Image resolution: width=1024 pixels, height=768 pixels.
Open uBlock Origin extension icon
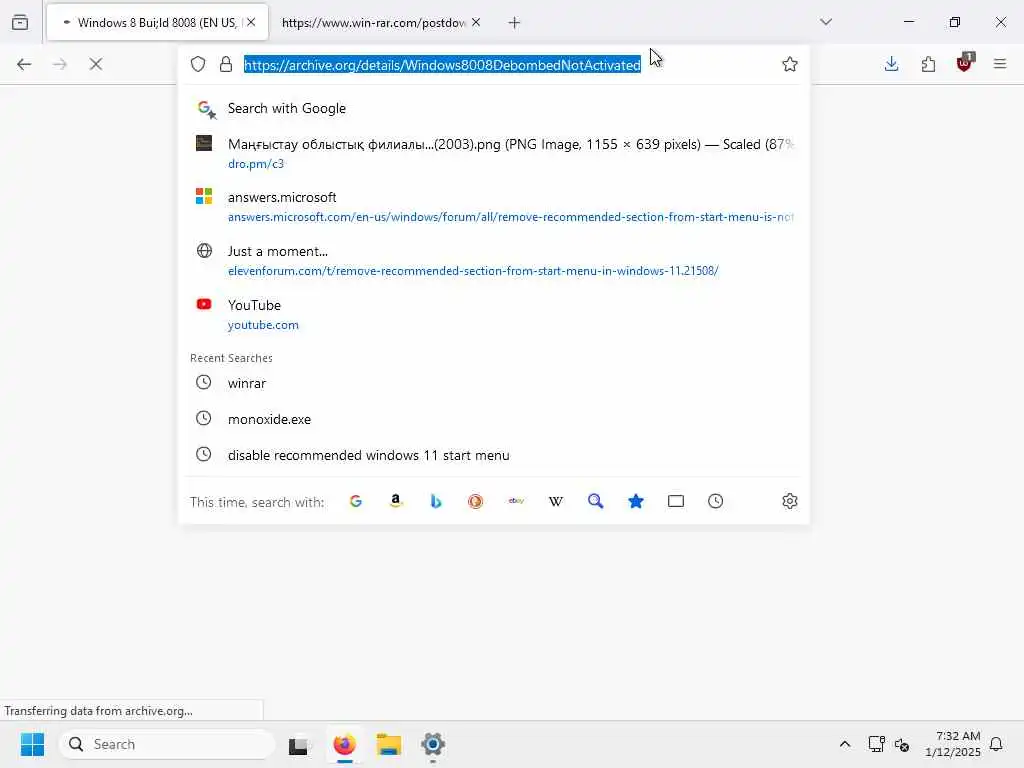pos(965,63)
